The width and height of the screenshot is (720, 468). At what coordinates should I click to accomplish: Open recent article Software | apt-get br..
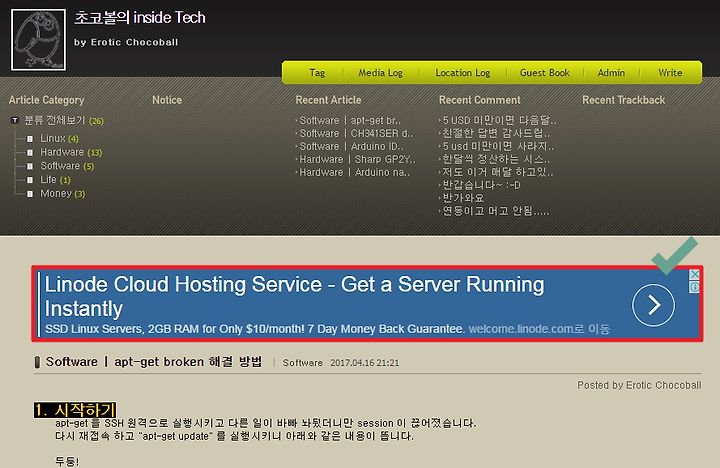350,120
